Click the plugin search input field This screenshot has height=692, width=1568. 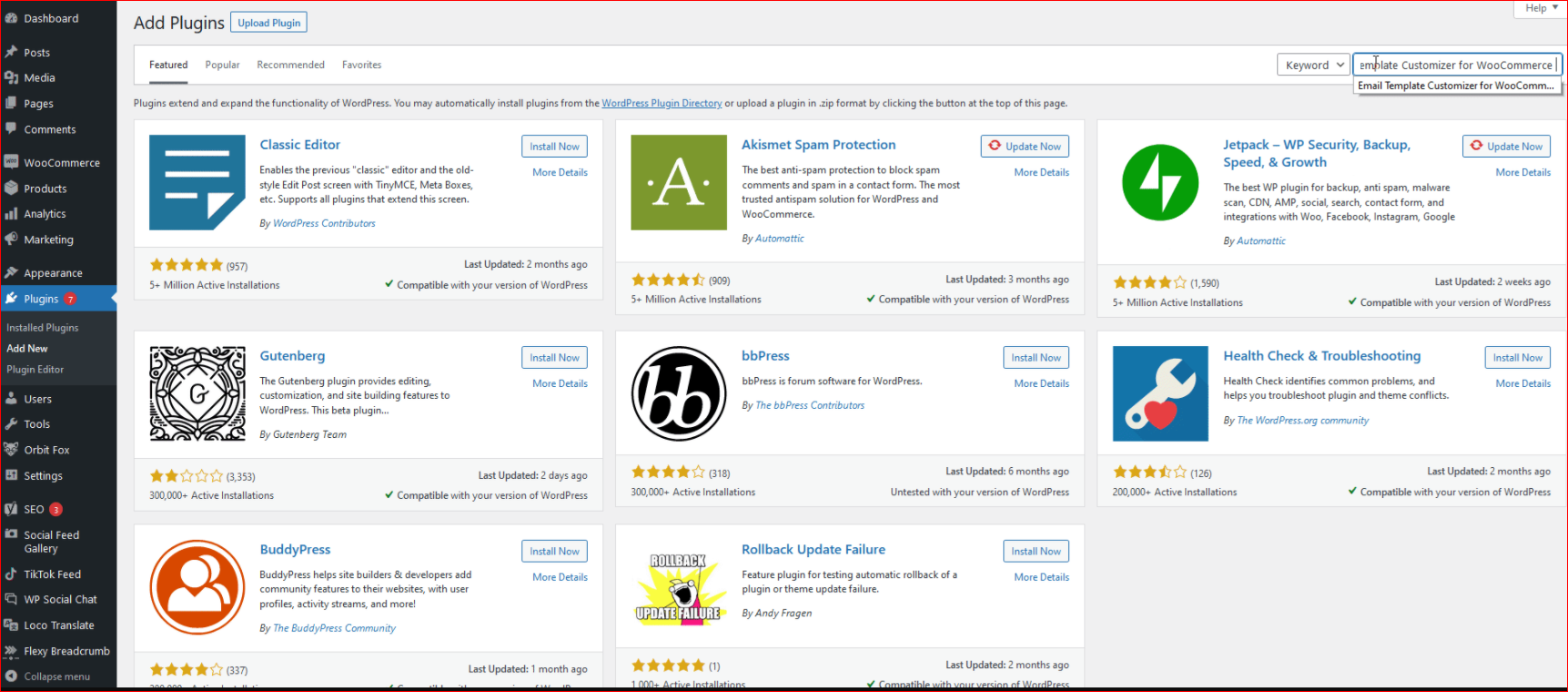click(x=1457, y=65)
